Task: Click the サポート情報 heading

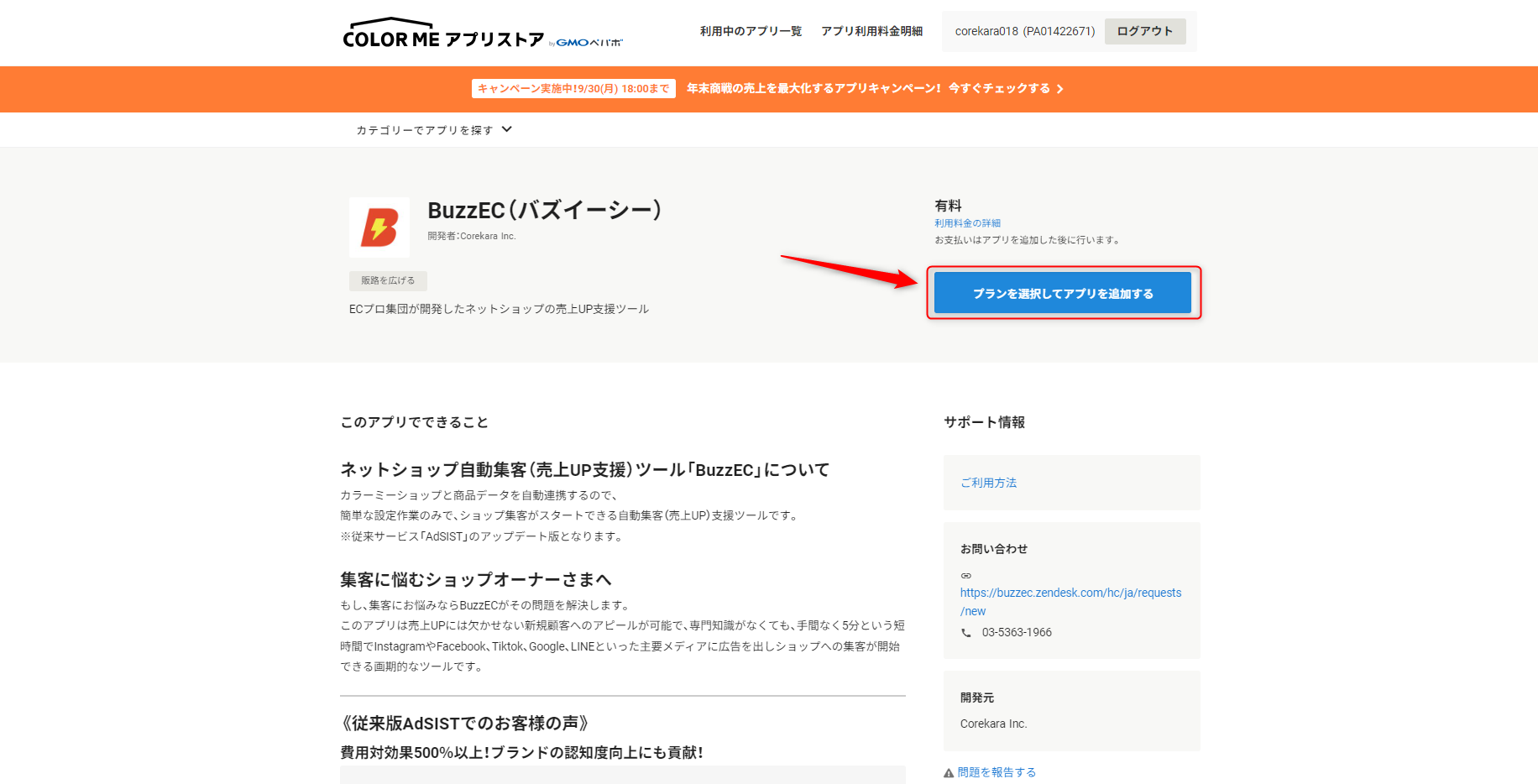Action: click(984, 422)
